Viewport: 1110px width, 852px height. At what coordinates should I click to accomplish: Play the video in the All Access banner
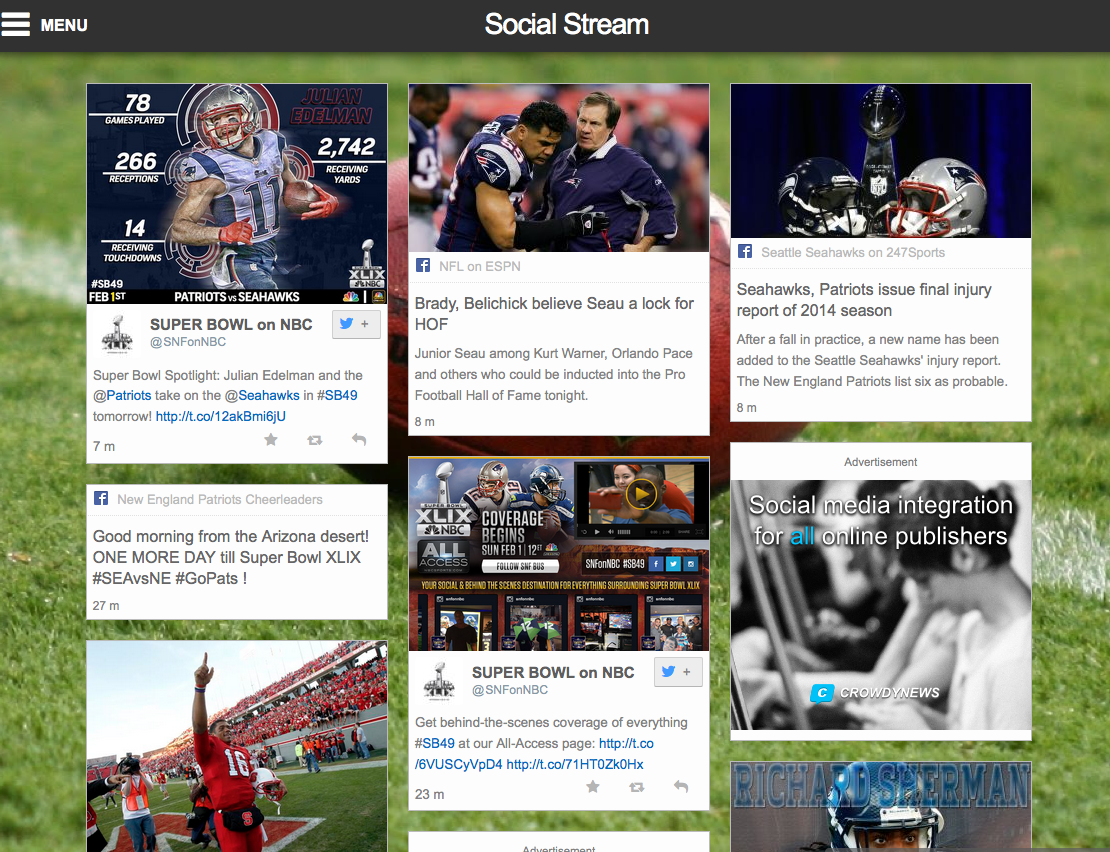point(641,494)
